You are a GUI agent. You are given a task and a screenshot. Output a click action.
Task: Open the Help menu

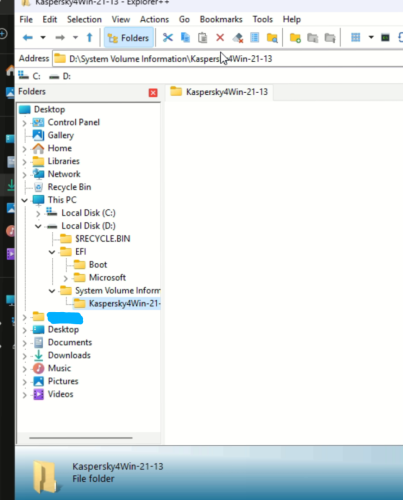coord(292,20)
